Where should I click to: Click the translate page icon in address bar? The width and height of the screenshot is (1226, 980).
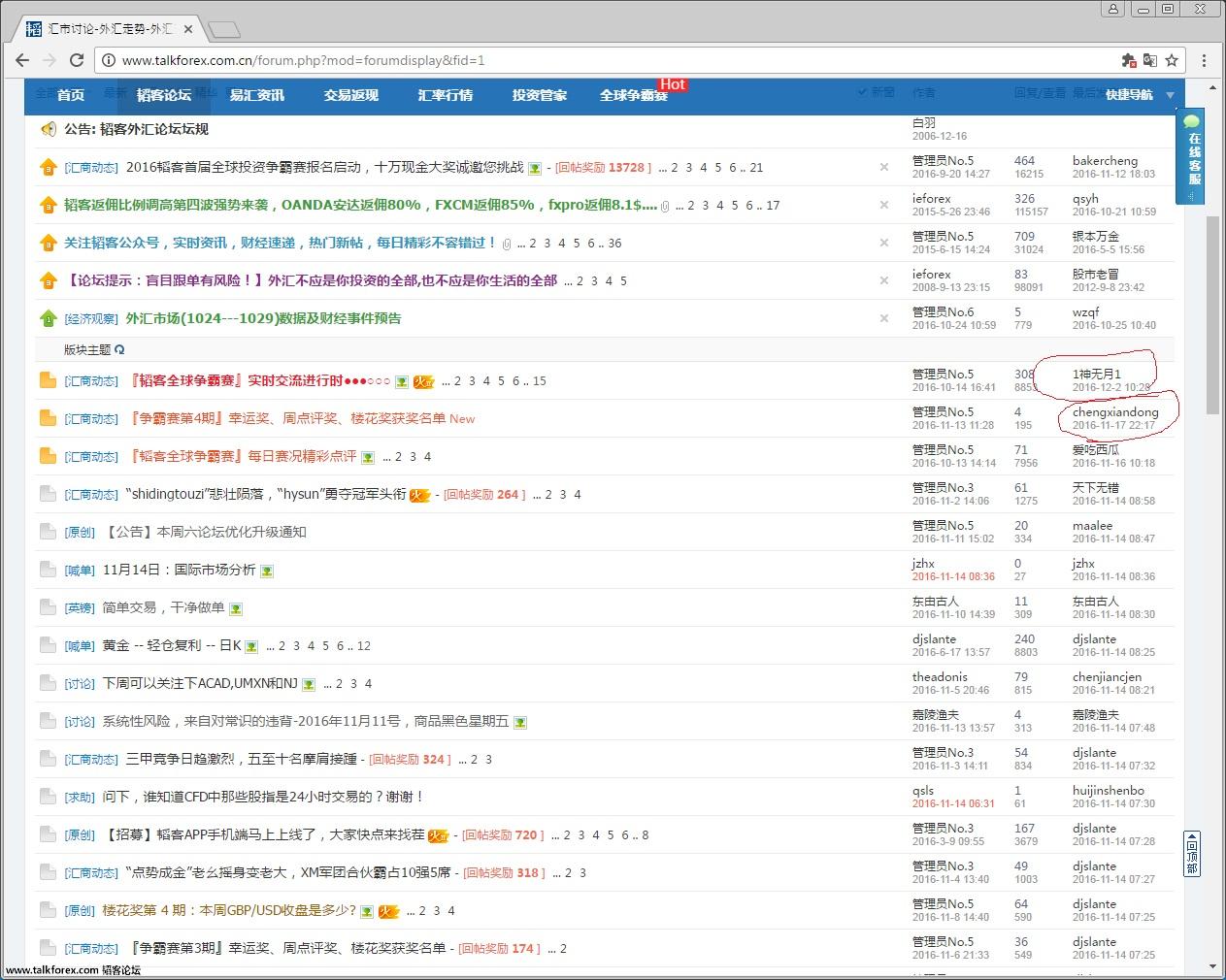(x=1150, y=60)
